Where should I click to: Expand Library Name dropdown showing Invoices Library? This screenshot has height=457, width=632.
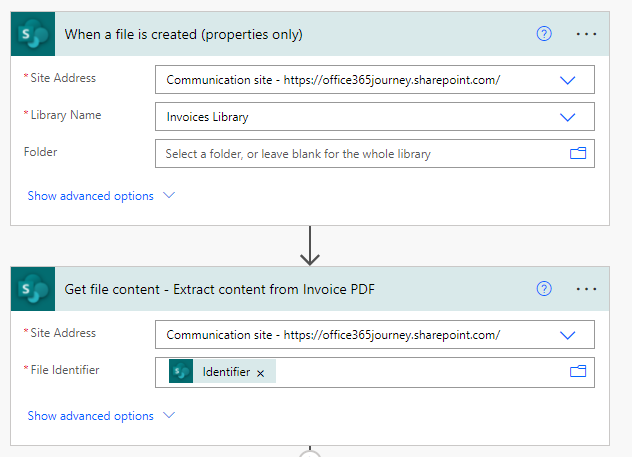pyautogui.click(x=568, y=117)
